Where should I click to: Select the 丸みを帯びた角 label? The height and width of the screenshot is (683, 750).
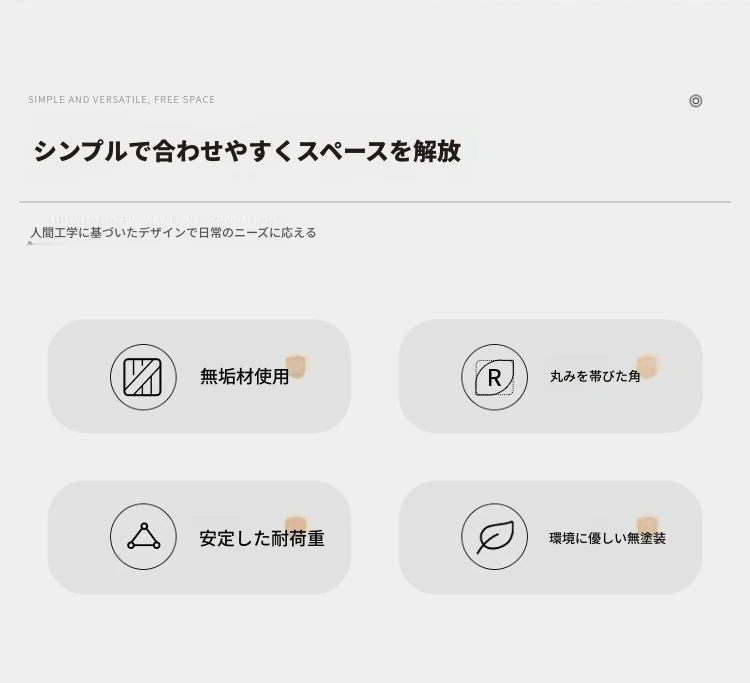(595, 376)
